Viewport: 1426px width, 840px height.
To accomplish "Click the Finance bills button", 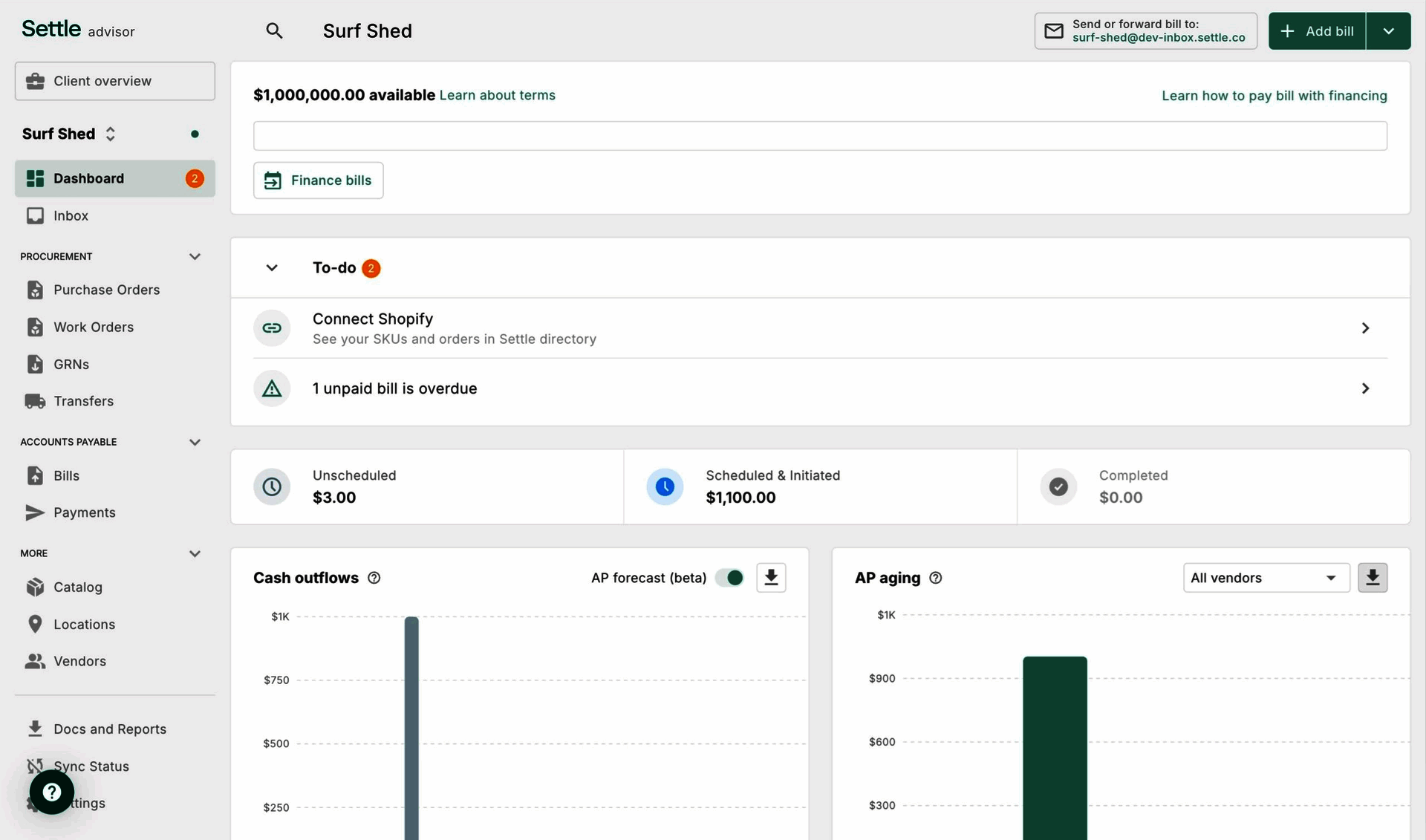I will point(318,180).
